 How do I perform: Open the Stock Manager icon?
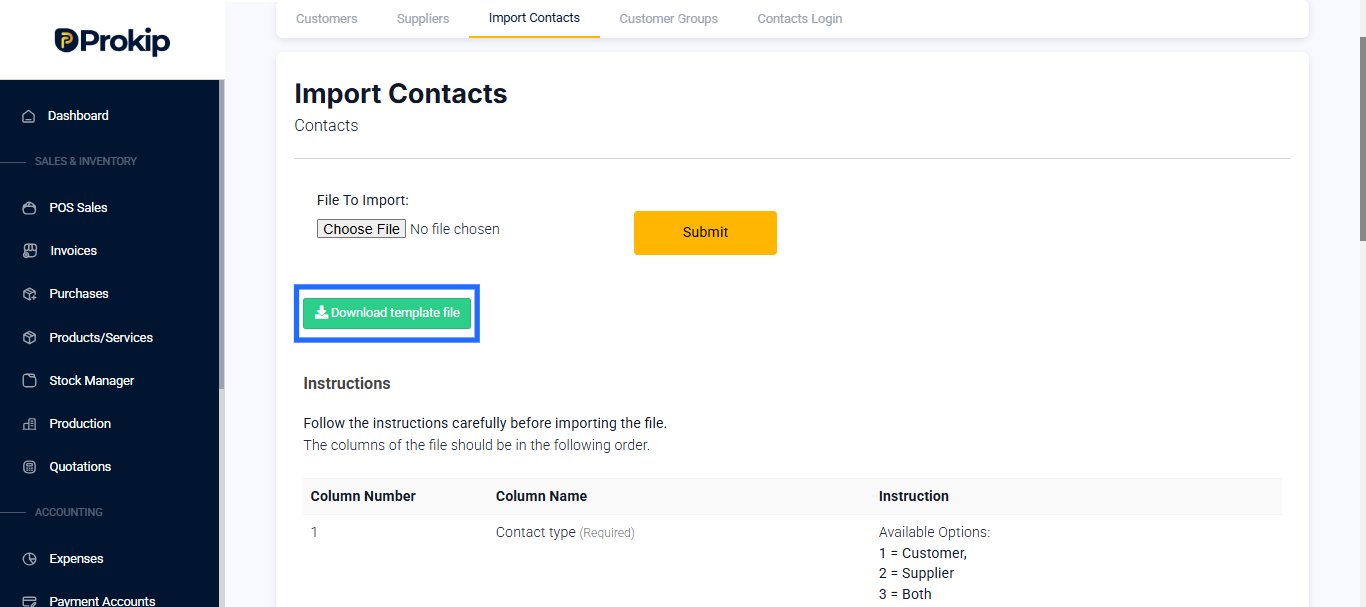tap(29, 381)
